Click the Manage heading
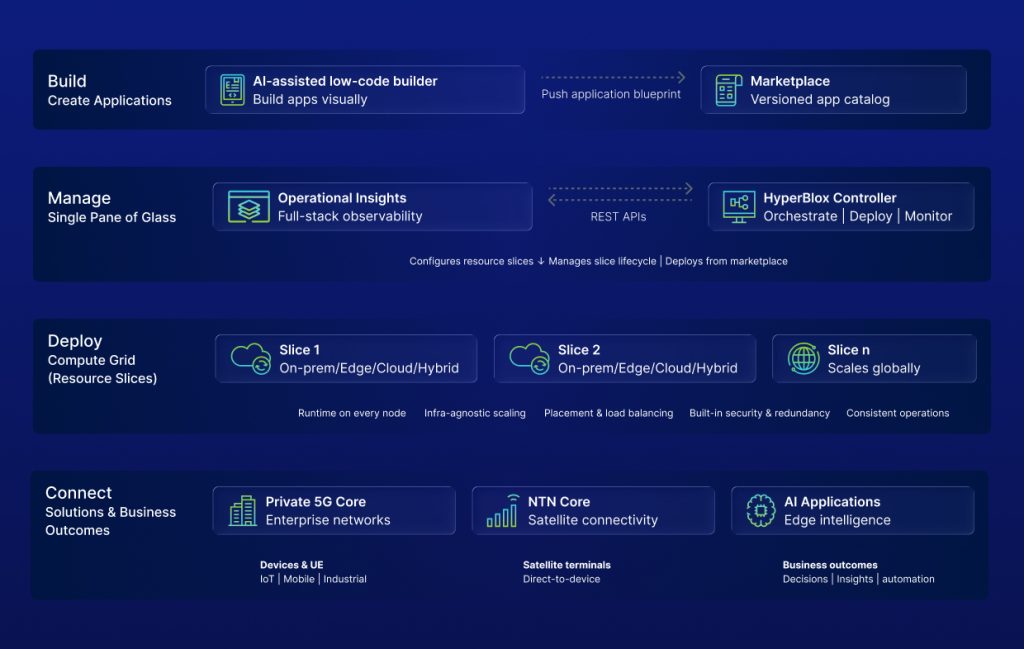This screenshot has width=1024, height=649. 79,198
